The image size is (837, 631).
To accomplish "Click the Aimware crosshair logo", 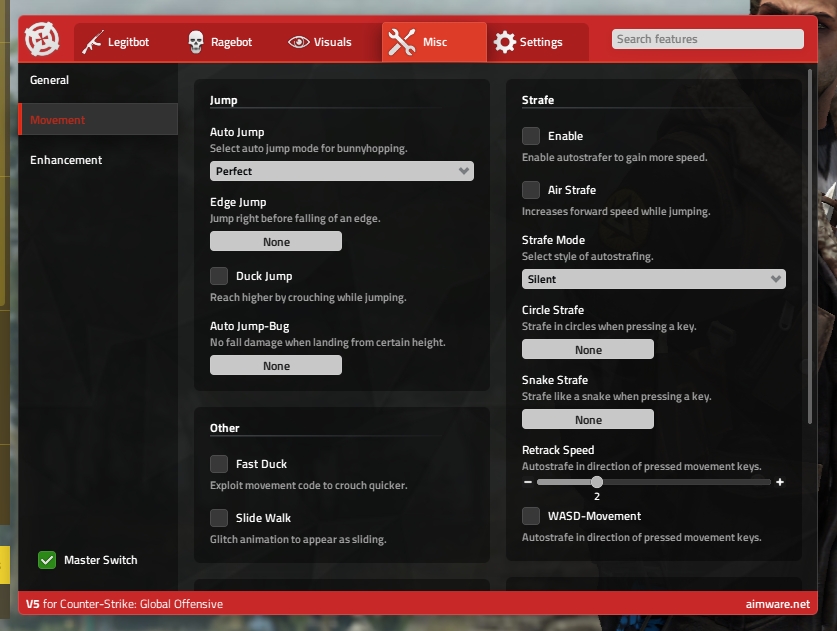I will pos(42,41).
